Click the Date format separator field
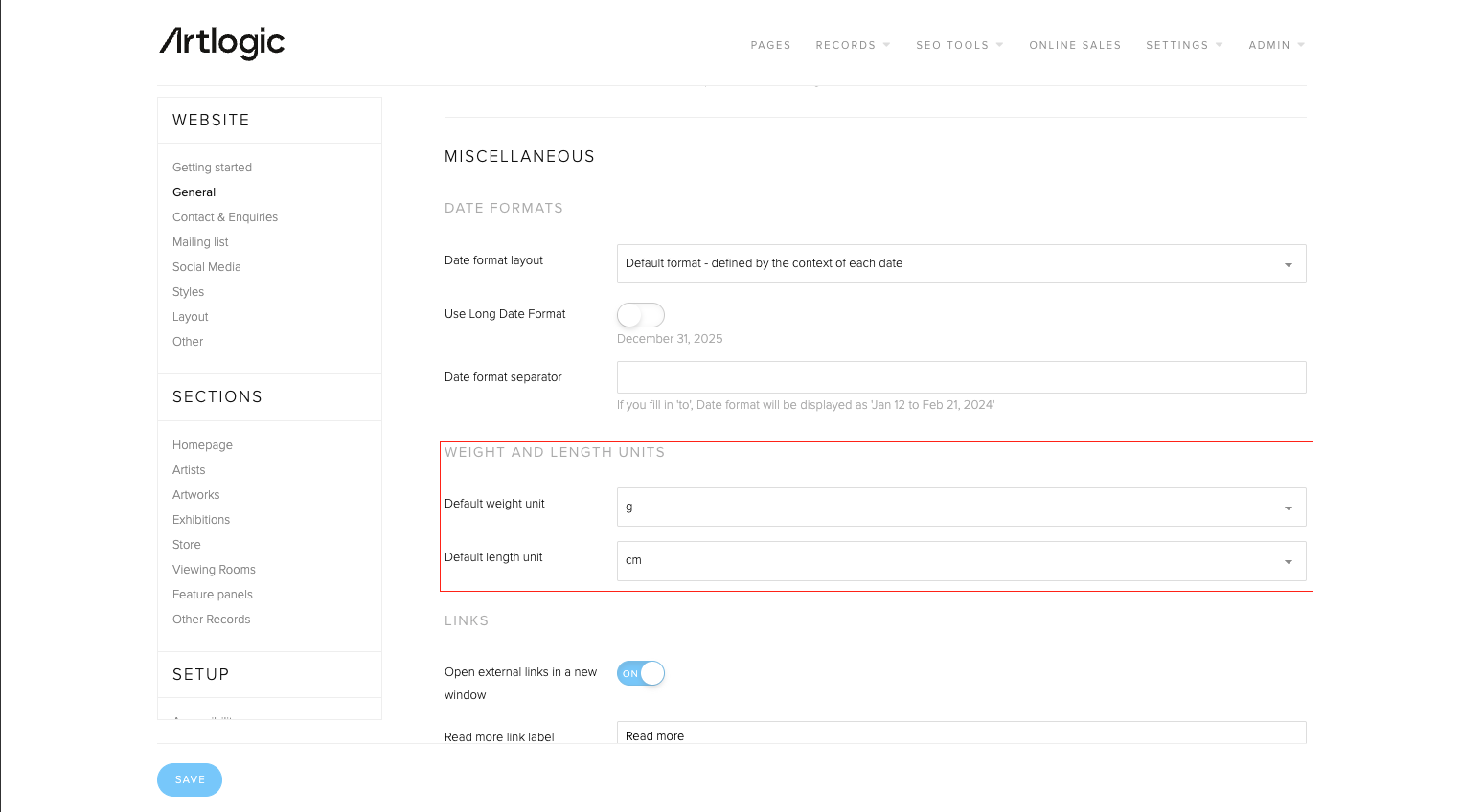 tap(961, 377)
